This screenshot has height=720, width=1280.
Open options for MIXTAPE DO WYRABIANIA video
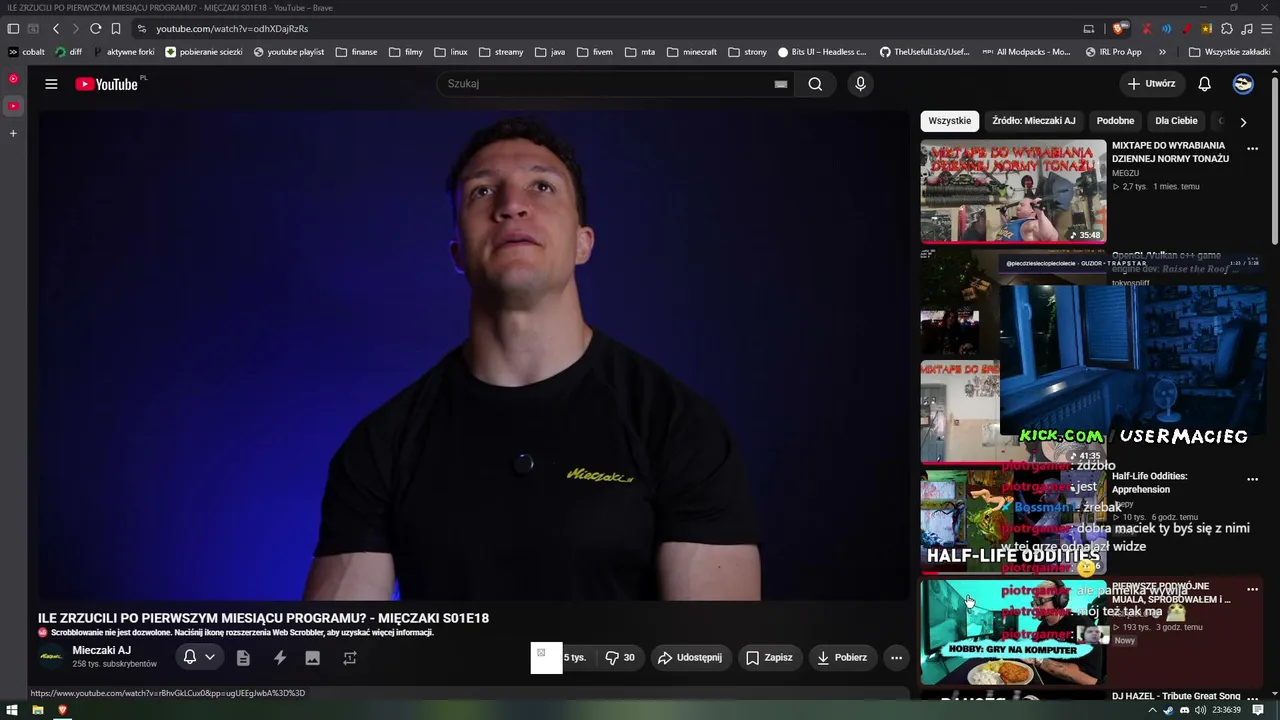point(1252,149)
